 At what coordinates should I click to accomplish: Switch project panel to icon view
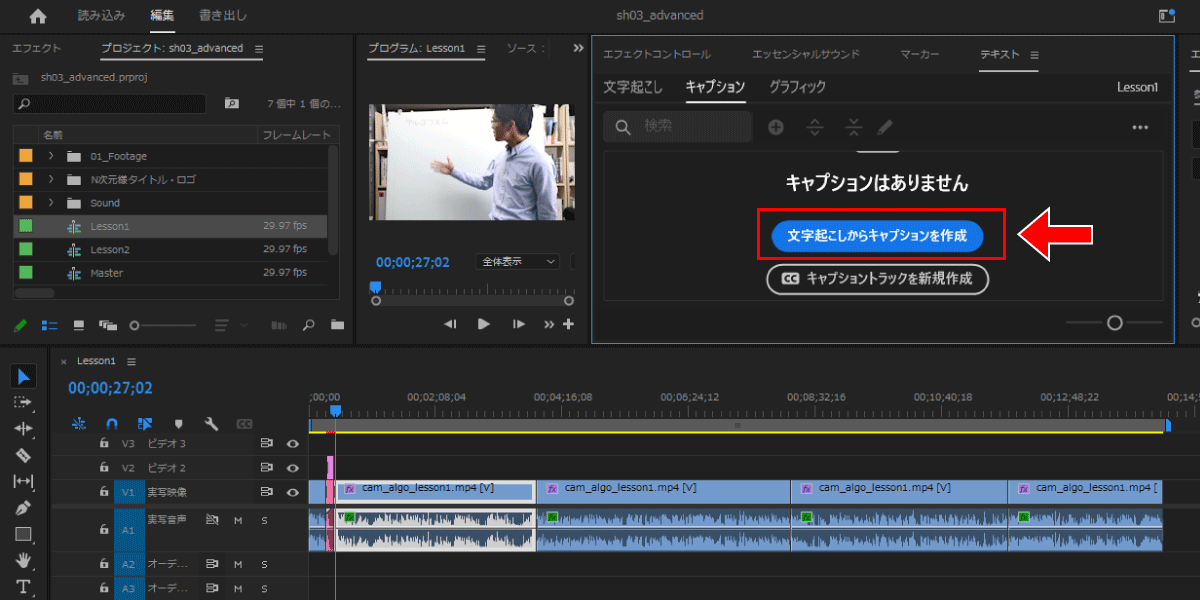tap(79, 325)
